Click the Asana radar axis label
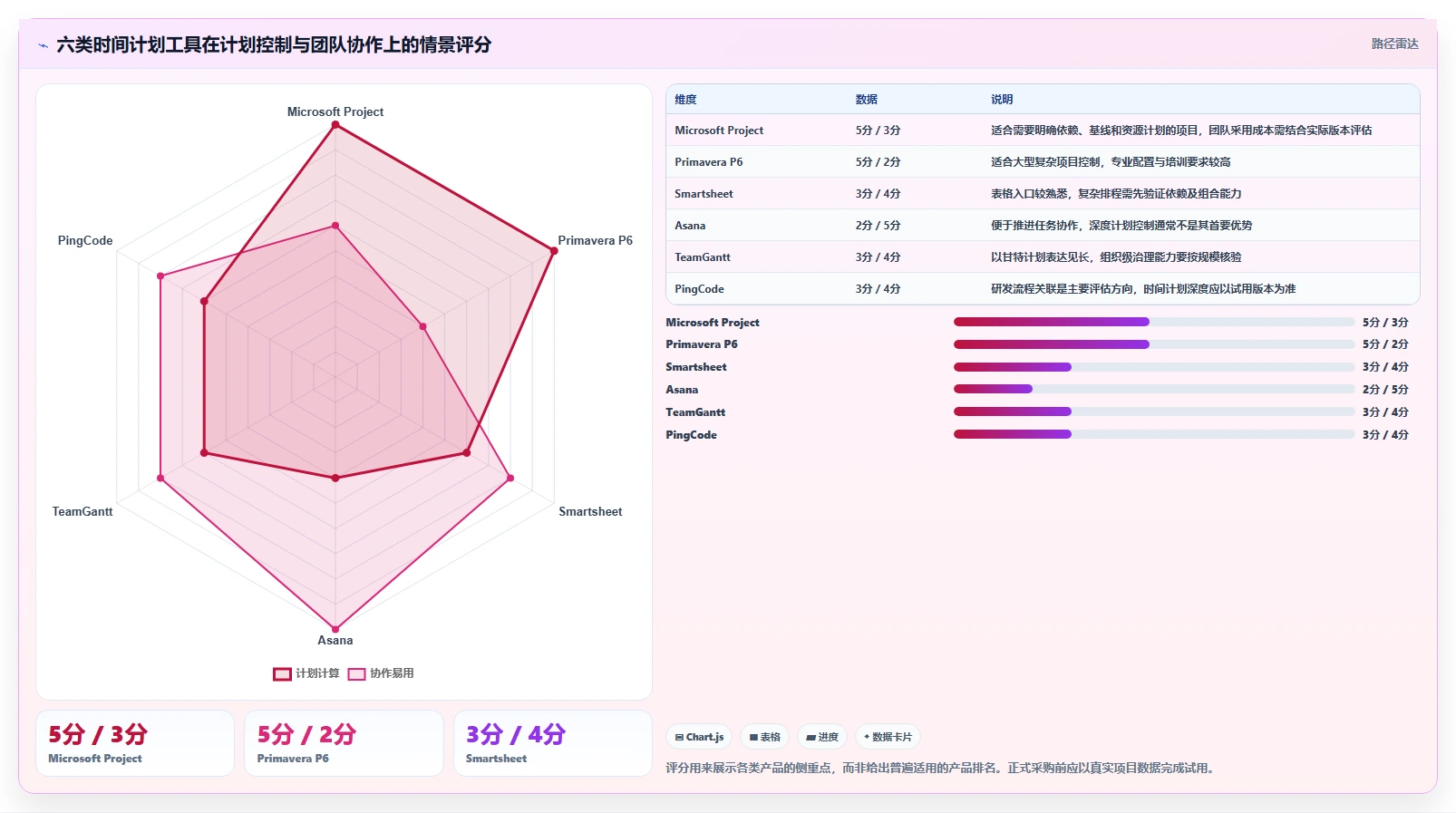The height and width of the screenshot is (813, 1456). point(335,640)
